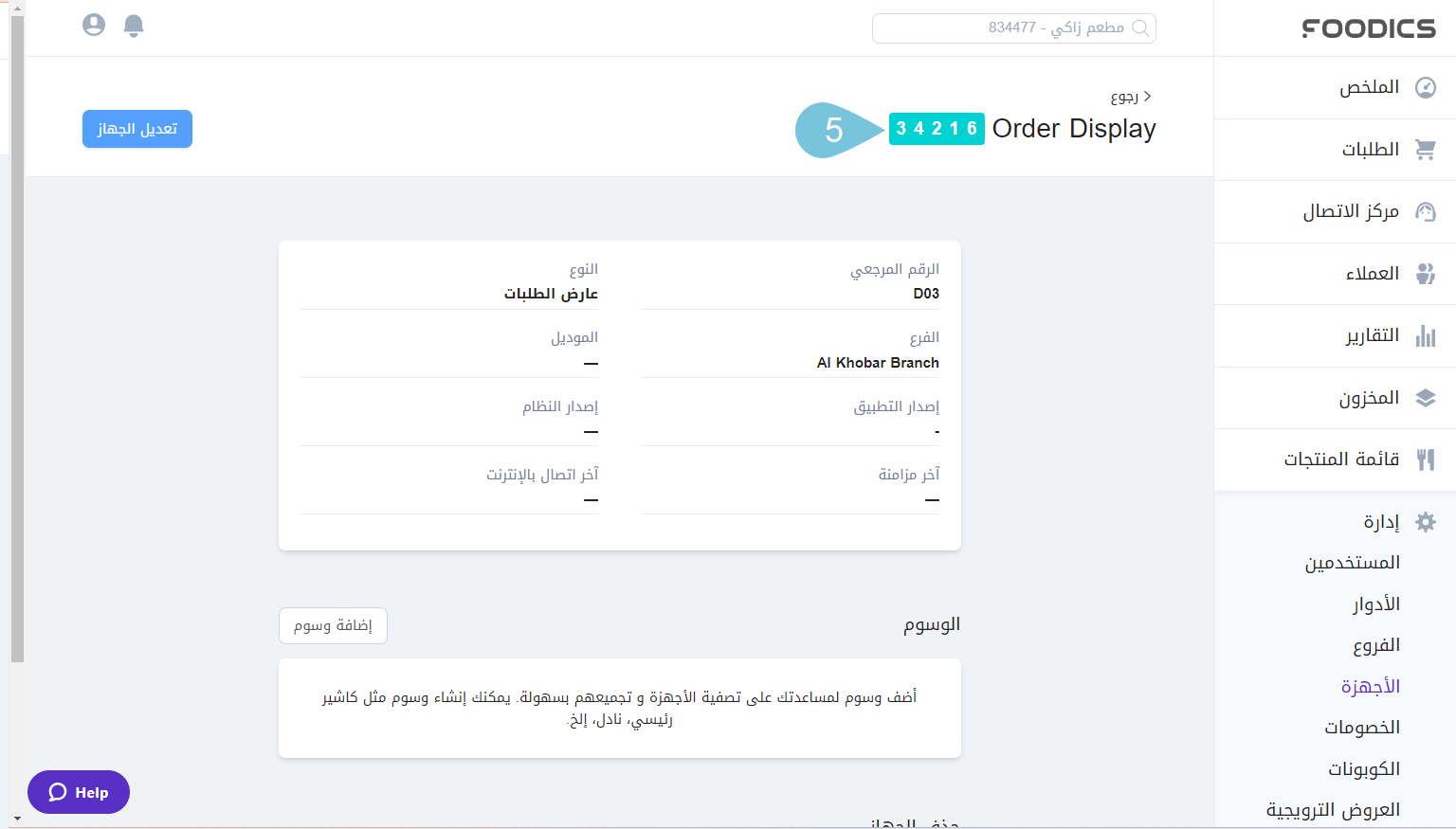Click the العملاء customers icon
This screenshot has width=1456, height=829.
click(x=1425, y=274)
